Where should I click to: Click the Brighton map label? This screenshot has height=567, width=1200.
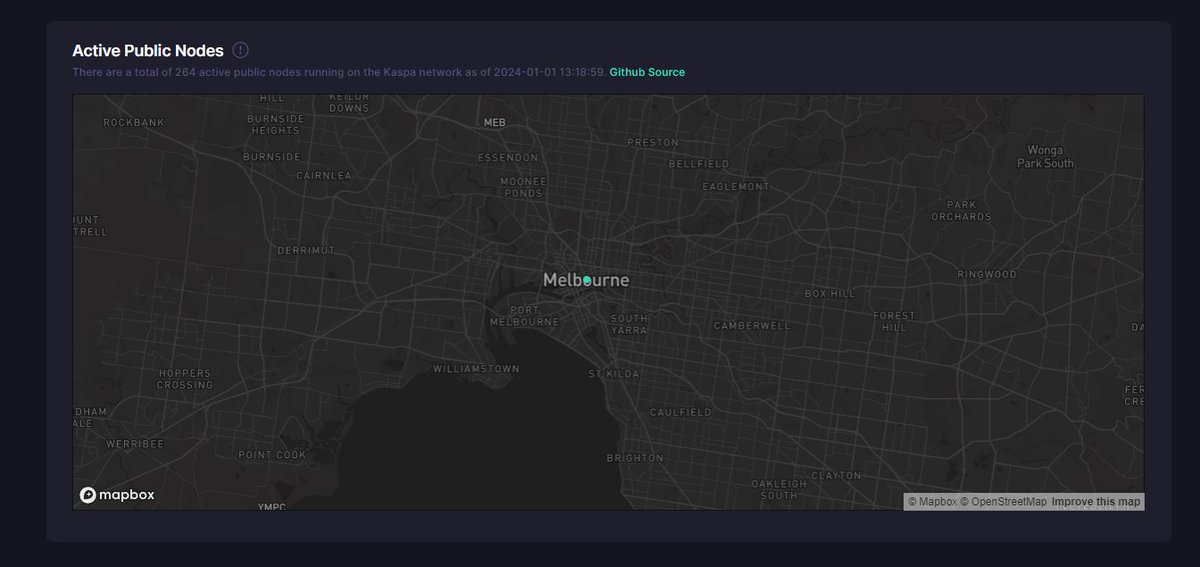634,458
